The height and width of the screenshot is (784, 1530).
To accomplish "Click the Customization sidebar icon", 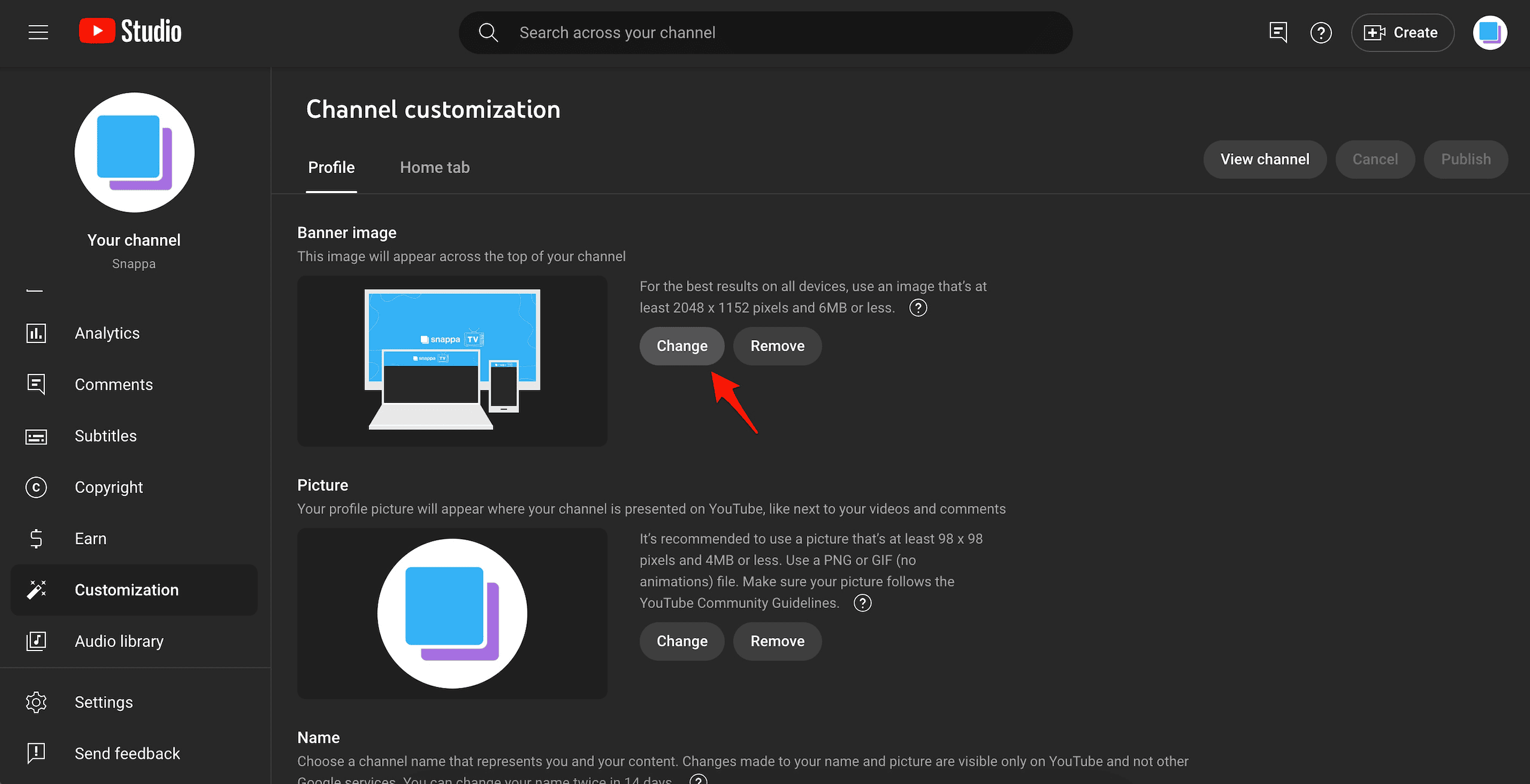I will pyautogui.click(x=37, y=589).
